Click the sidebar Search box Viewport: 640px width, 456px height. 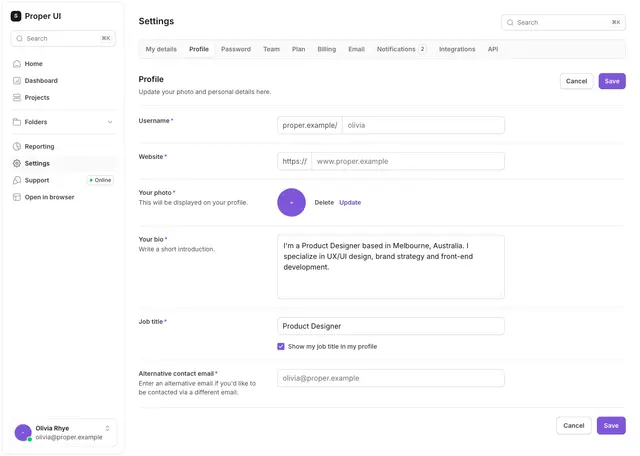click(63, 38)
